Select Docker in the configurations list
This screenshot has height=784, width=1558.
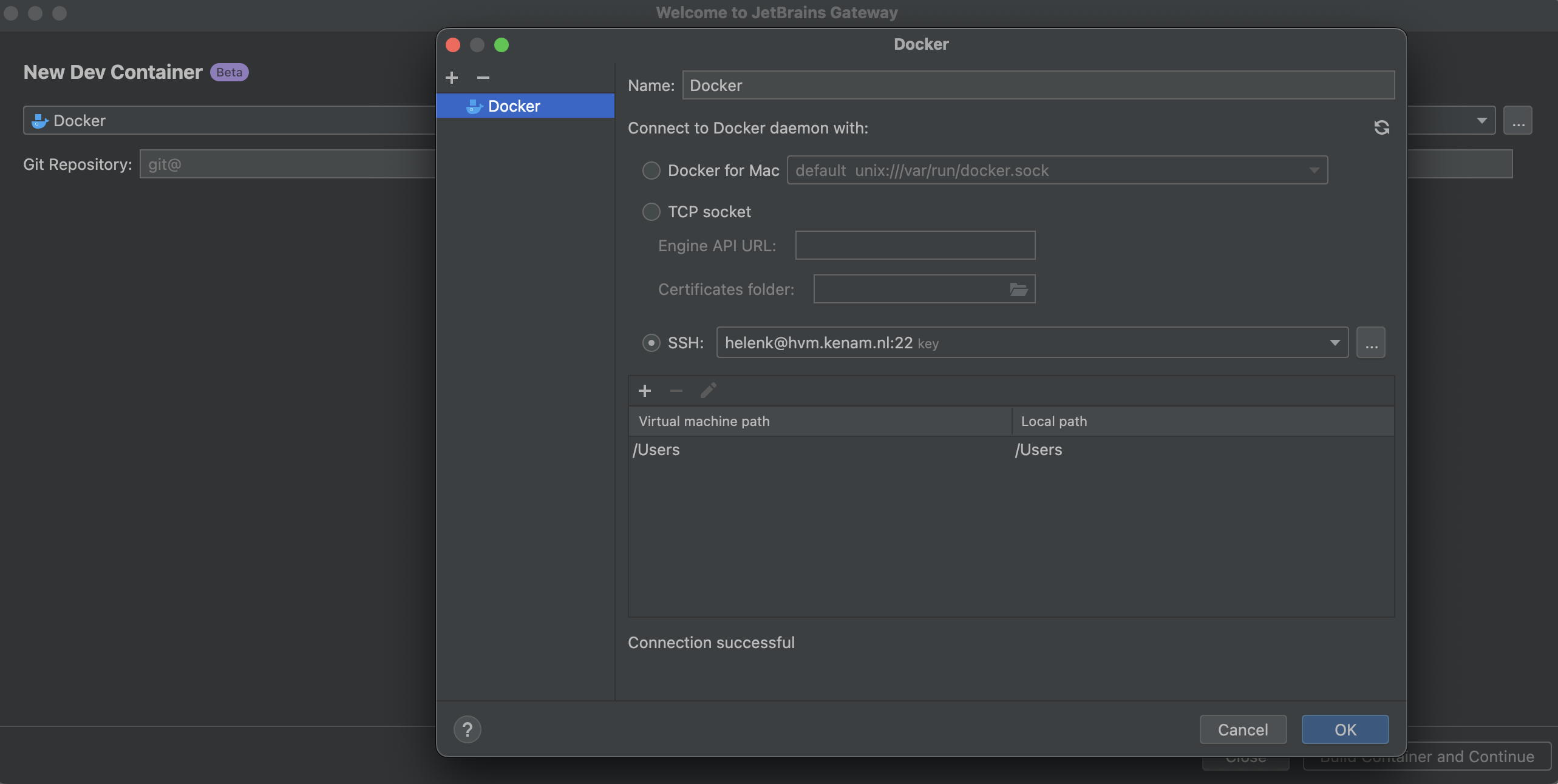(x=525, y=106)
